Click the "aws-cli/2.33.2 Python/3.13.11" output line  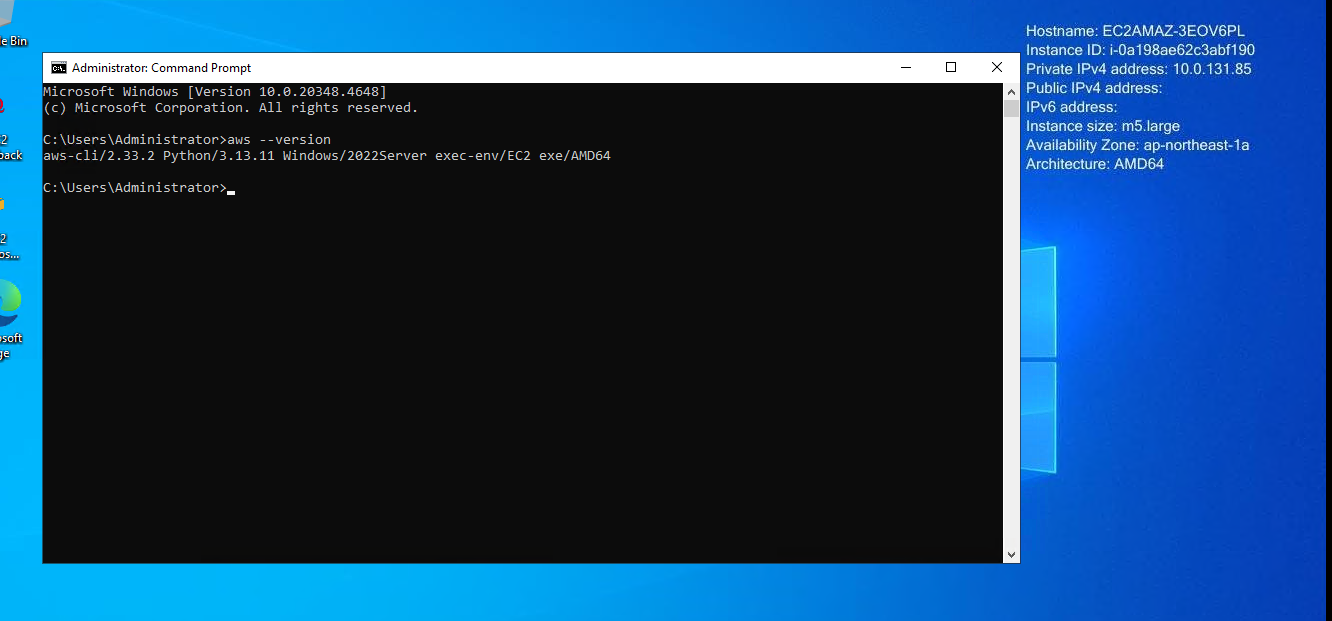coord(327,155)
